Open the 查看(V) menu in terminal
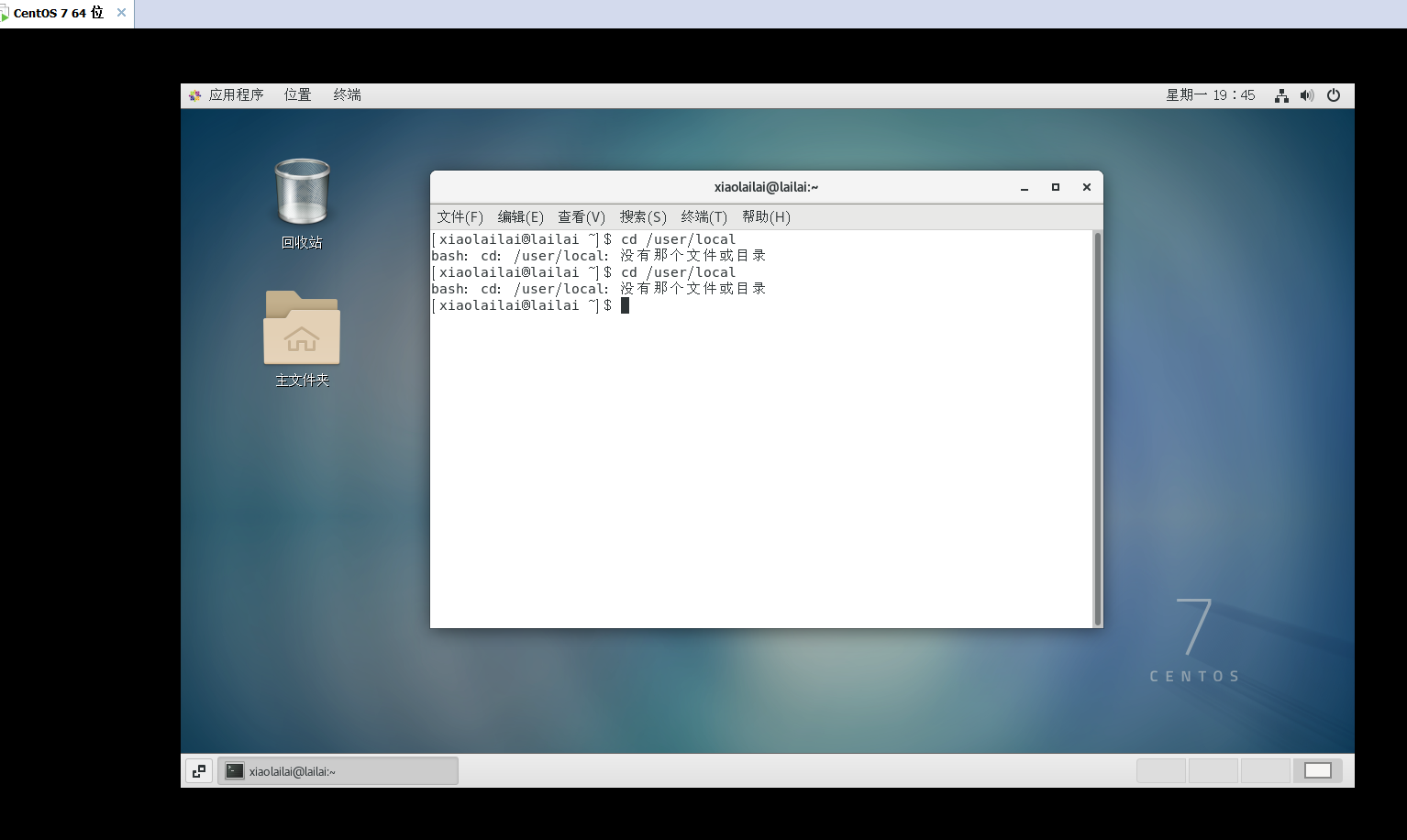 click(x=582, y=217)
